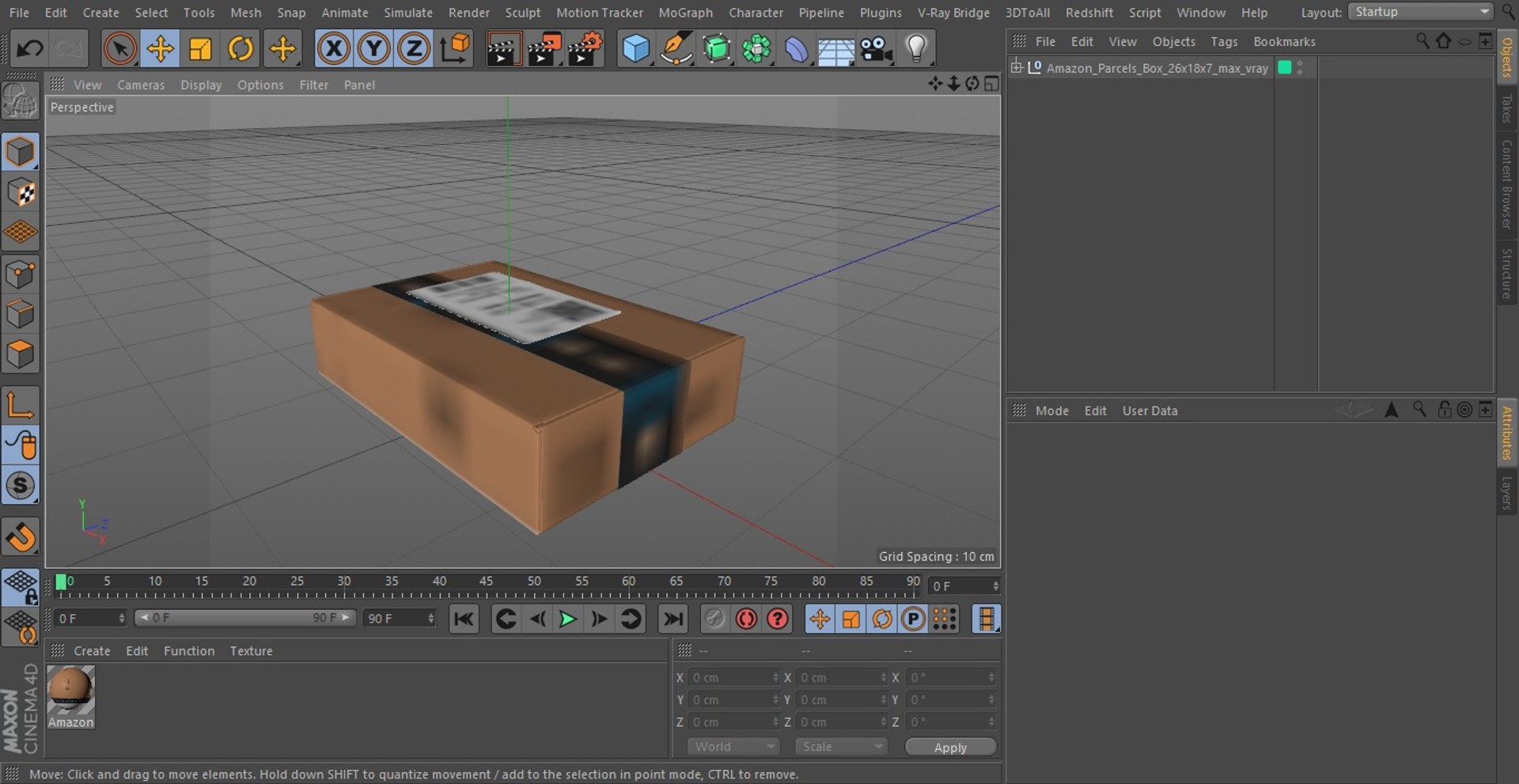Toggle Position keyframe recording

click(x=820, y=619)
